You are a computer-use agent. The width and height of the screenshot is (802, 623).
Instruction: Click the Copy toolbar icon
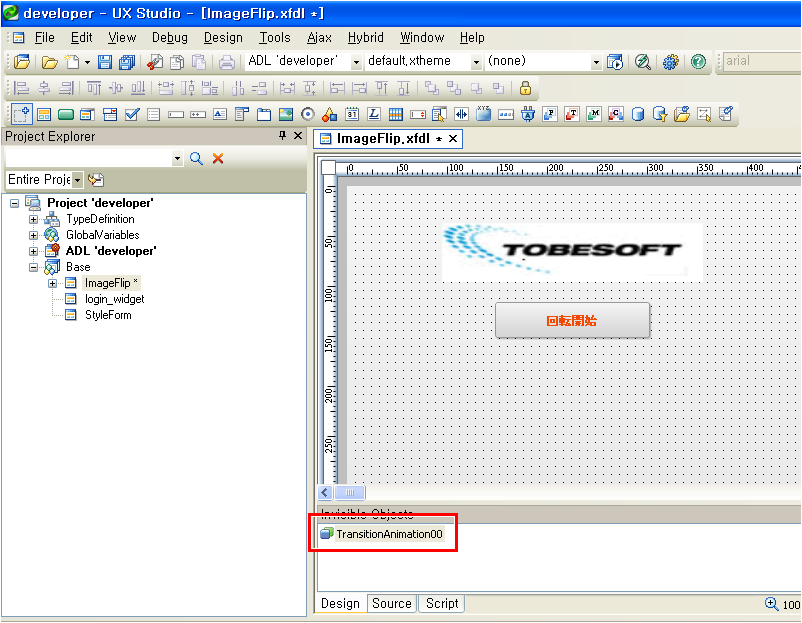pos(177,62)
